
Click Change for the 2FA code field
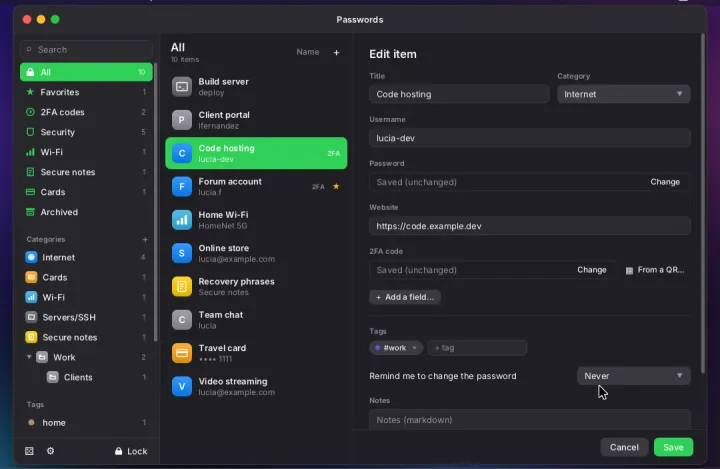(591, 270)
